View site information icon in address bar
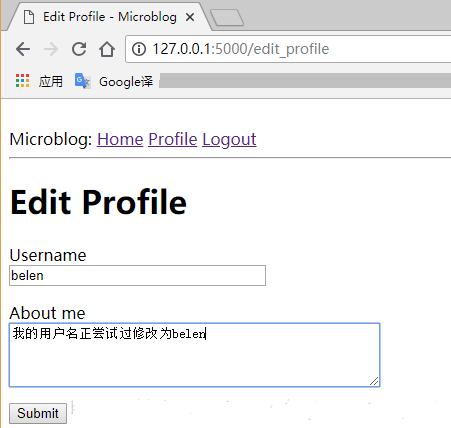Viewport: 451px width, 428px height. coord(139,49)
